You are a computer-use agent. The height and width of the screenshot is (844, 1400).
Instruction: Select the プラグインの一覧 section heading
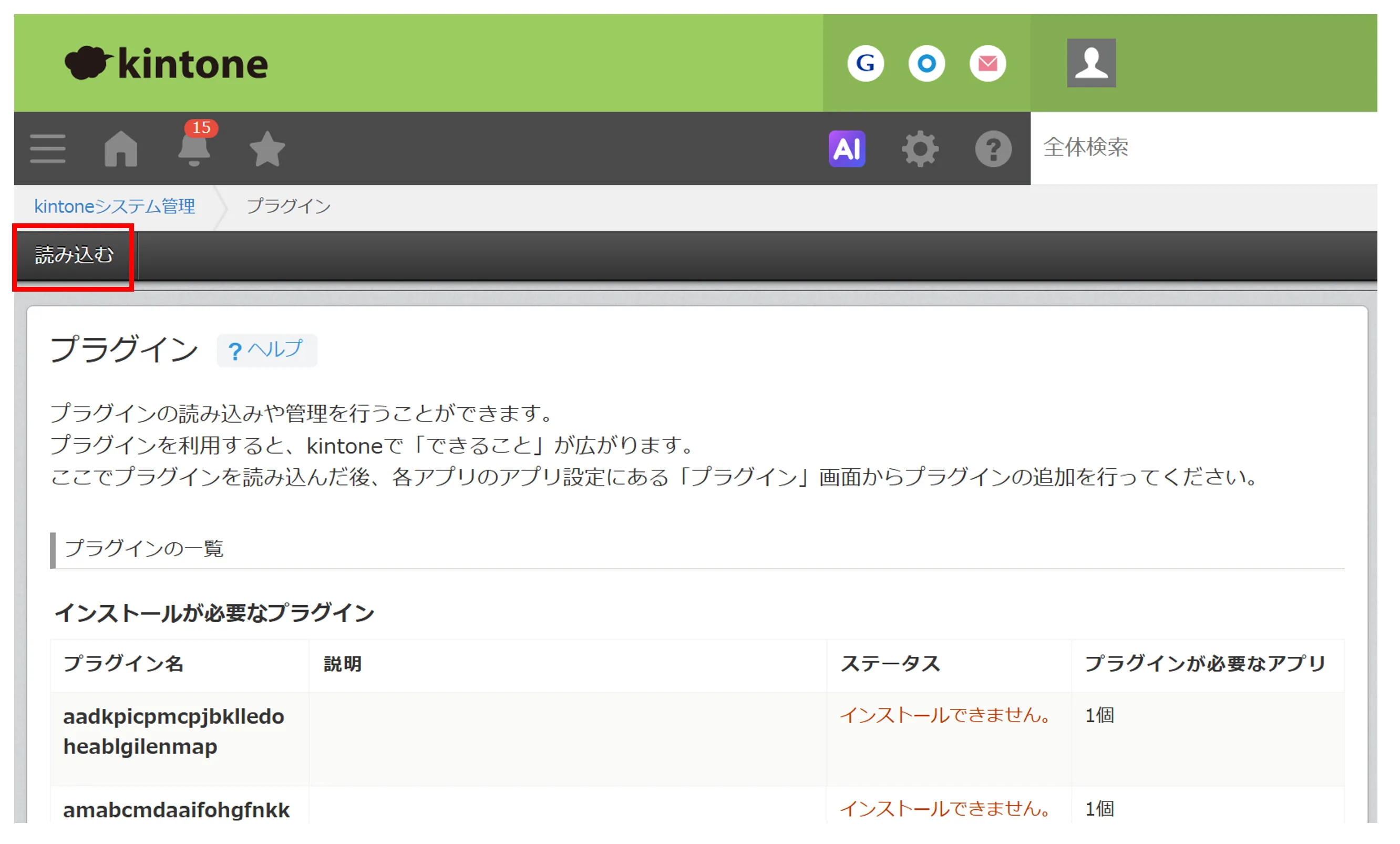coord(144,549)
